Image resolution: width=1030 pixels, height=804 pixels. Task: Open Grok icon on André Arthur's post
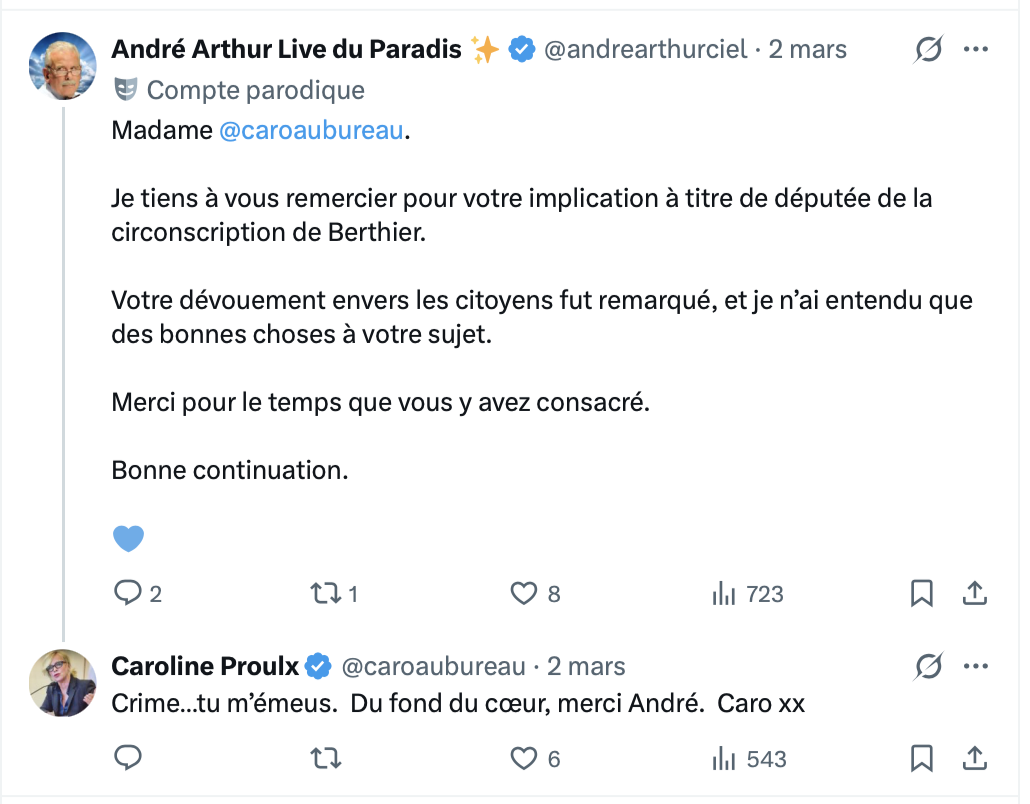pos(929,49)
